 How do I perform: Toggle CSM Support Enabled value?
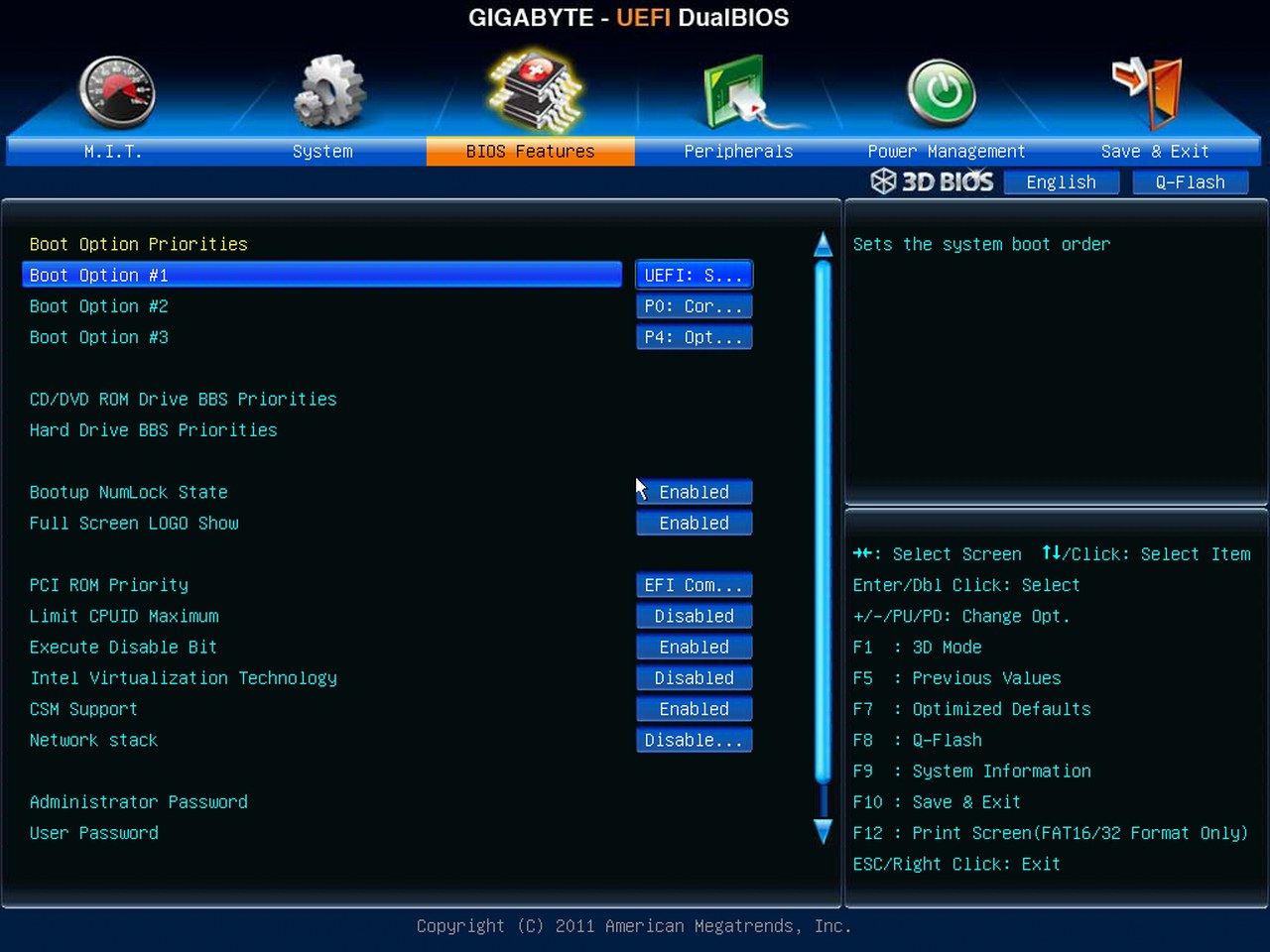click(695, 709)
